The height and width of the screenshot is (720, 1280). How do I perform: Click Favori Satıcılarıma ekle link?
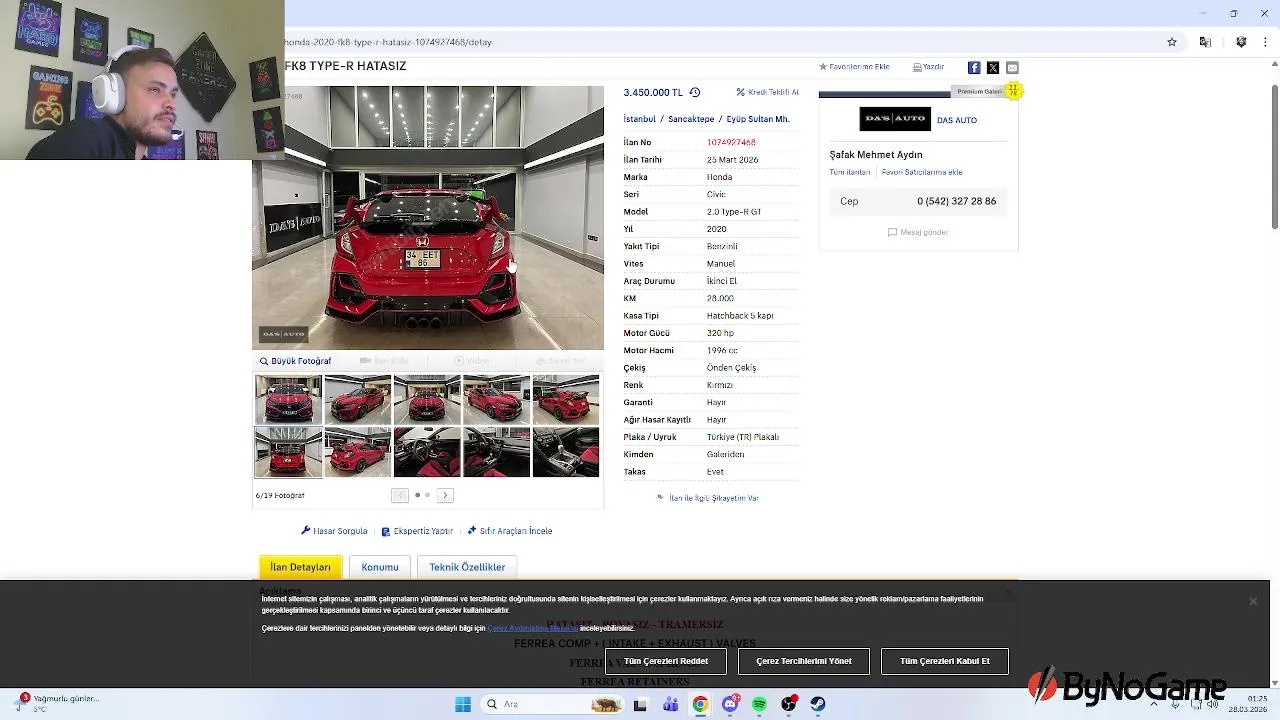click(922, 172)
